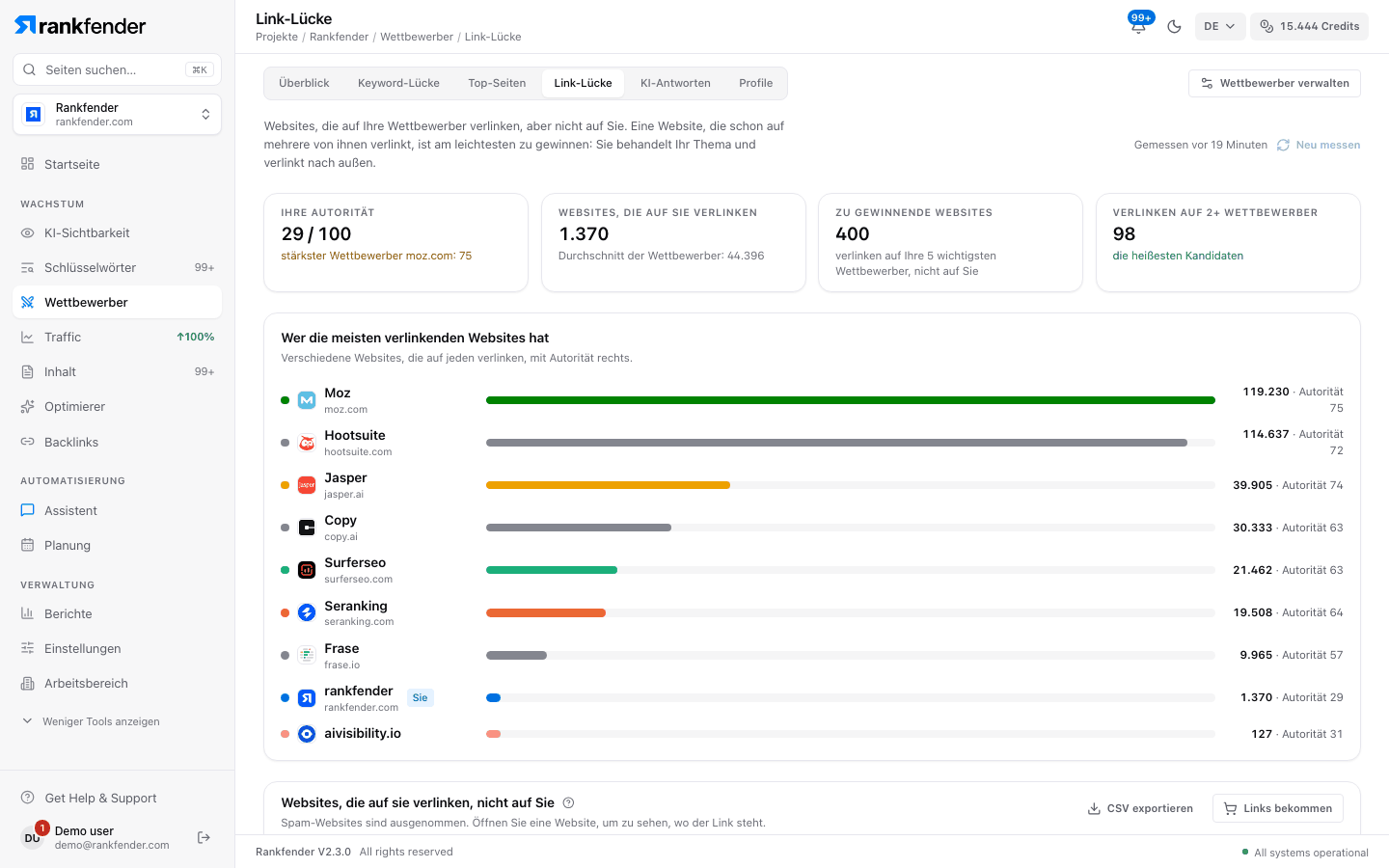Screen dimensions: 1389x868
Task: Click the Neu messen link
Action: [x=1318, y=145]
